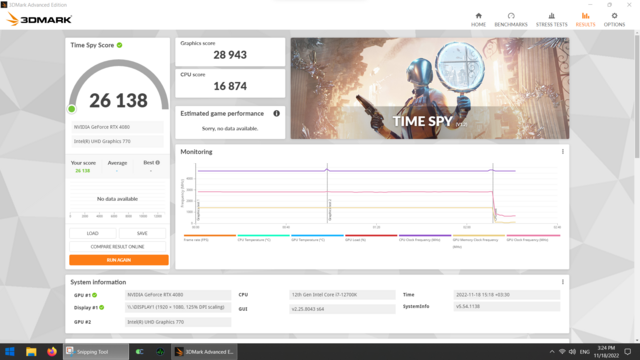
Task: Show hidden system tray icons
Action: tap(552, 351)
